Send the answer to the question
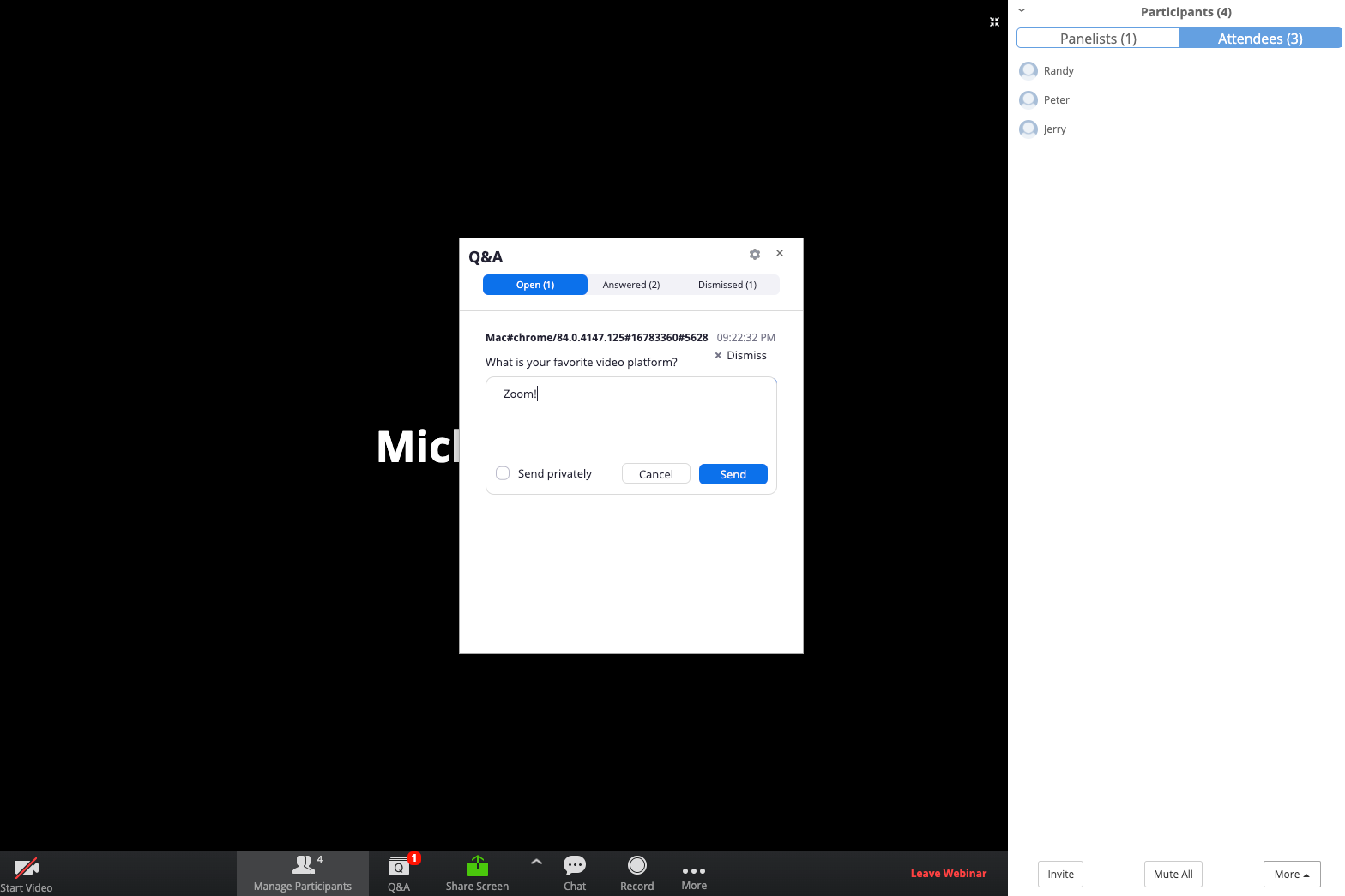The image size is (1345, 896). click(x=733, y=474)
